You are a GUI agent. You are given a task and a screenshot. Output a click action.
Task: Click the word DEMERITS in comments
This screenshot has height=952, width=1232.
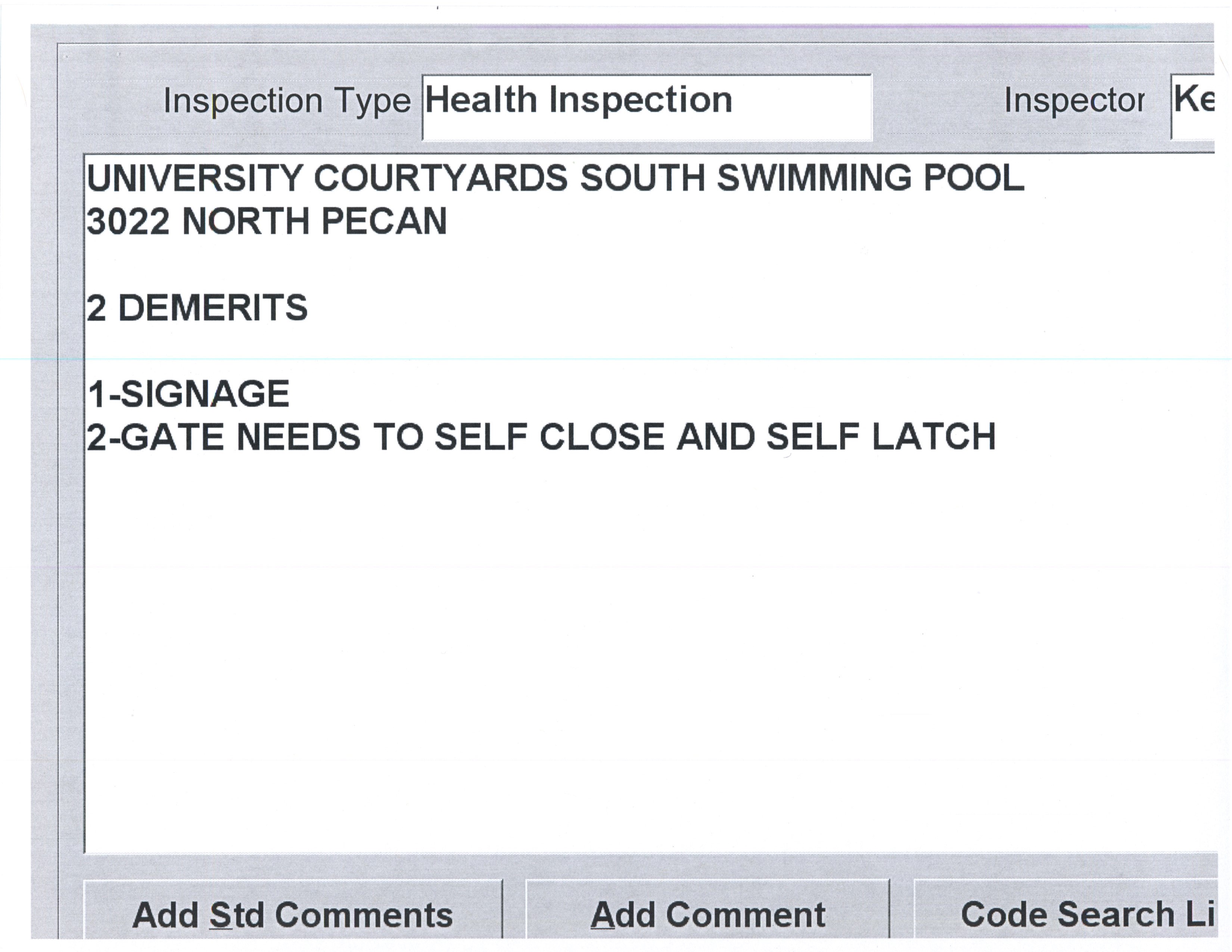(213, 308)
